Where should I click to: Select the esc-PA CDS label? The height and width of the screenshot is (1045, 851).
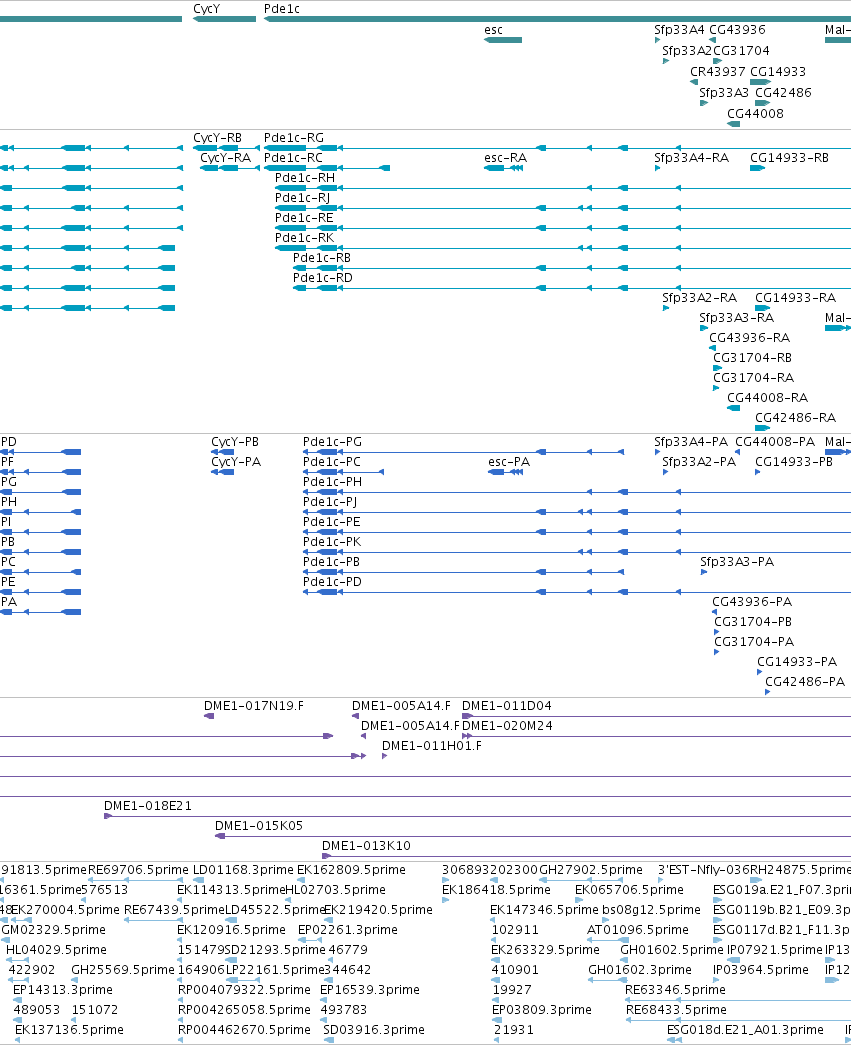(x=508, y=462)
